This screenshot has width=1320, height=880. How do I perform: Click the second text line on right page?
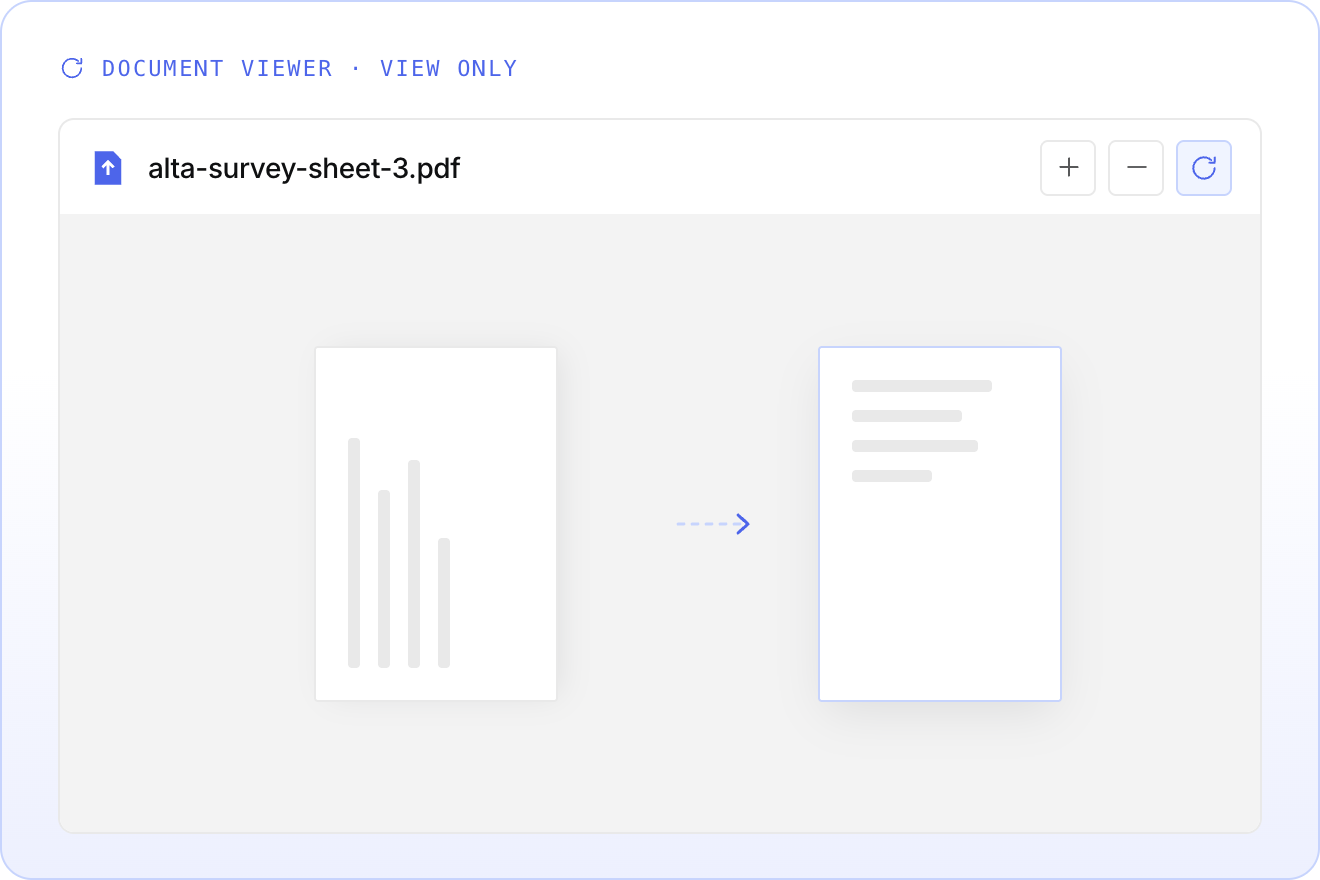907,416
